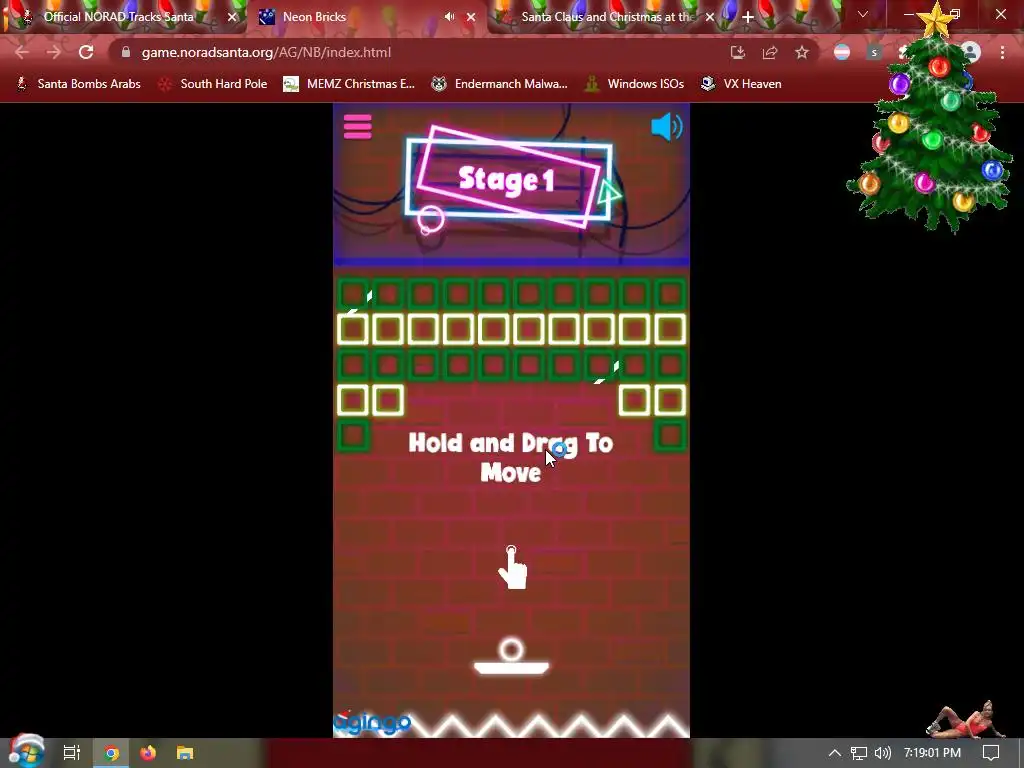This screenshot has width=1024, height=768.
Task: Open the Chrome three-dot menu
Action: point(1002,52)
